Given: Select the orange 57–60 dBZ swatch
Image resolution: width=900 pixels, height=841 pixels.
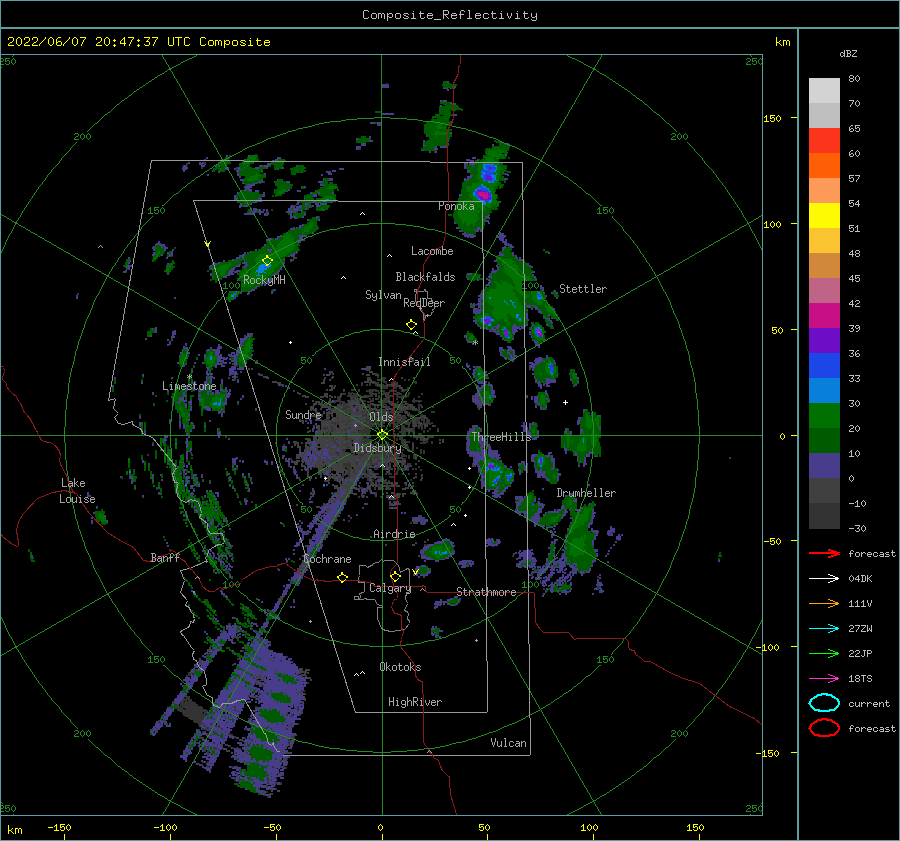Looking at the screenshot, I should tap(824, 165).
